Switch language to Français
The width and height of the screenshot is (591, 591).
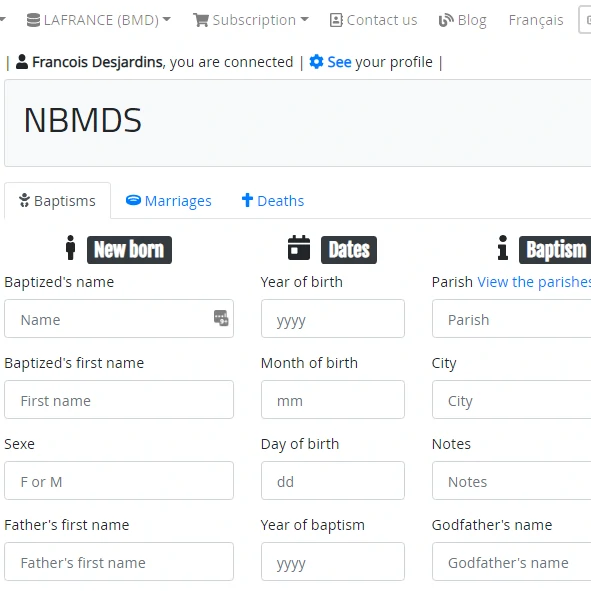click(536, 20)
